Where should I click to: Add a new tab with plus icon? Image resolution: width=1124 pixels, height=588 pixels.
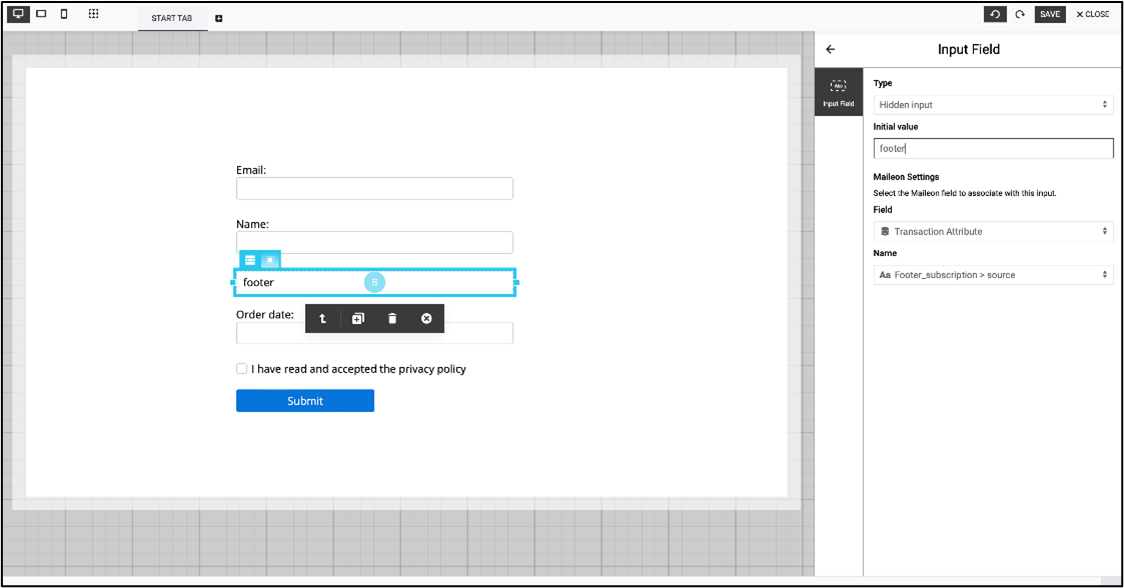click(219, 19)
